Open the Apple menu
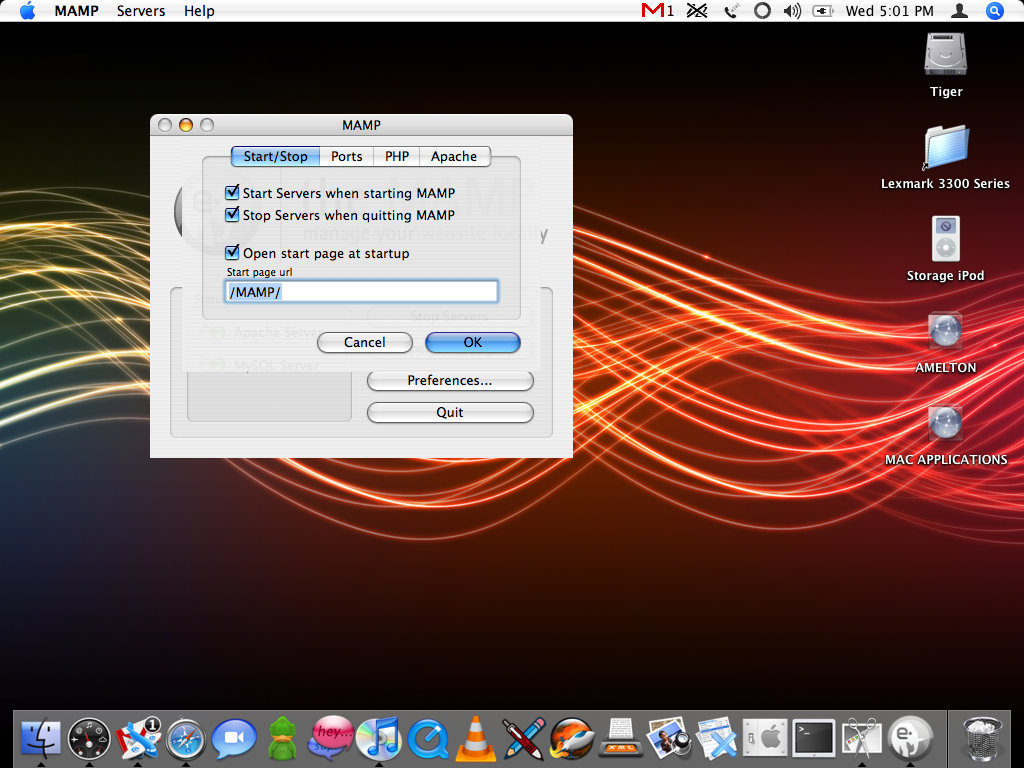This screenshot has height=768, width=1024. point(27,10)
